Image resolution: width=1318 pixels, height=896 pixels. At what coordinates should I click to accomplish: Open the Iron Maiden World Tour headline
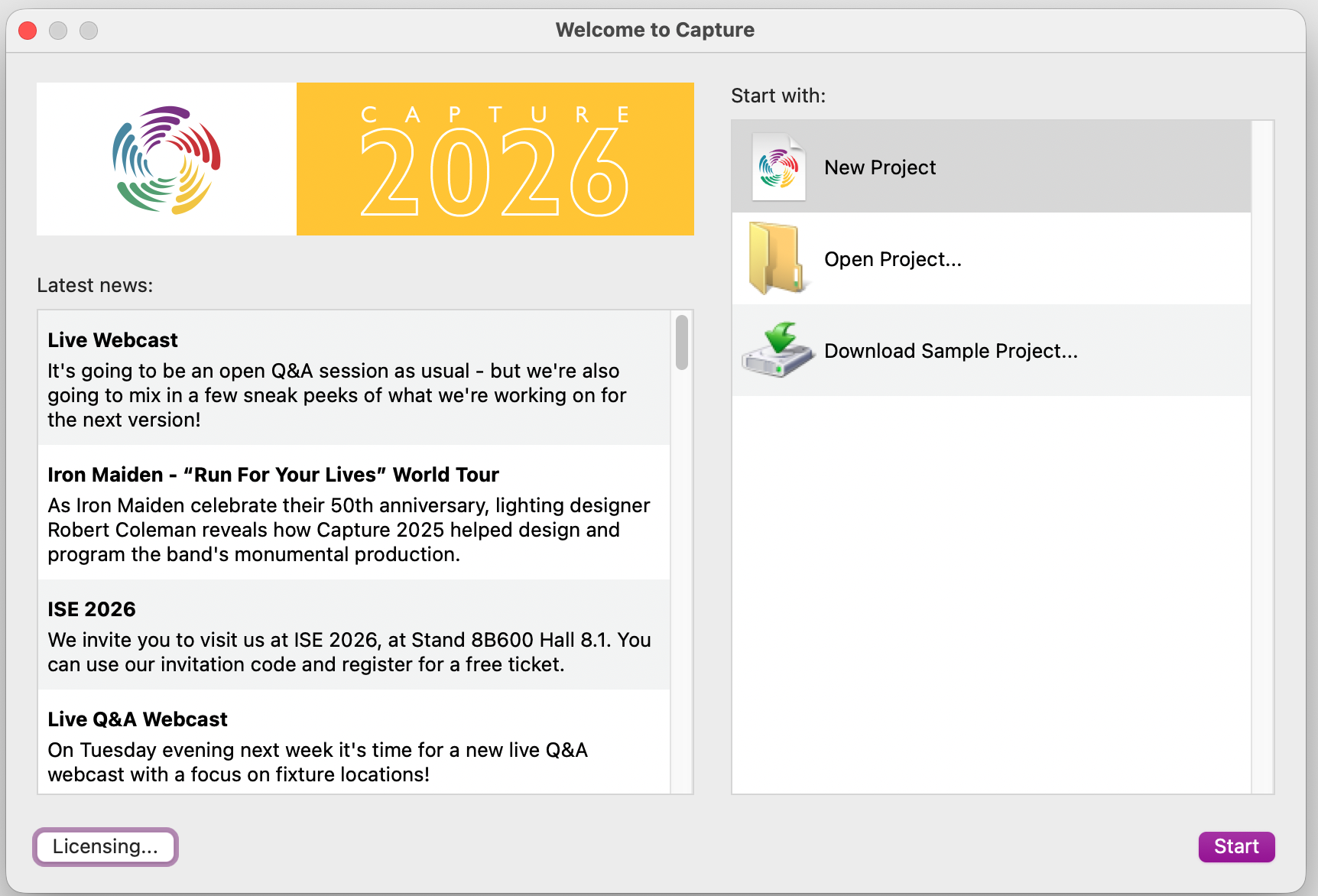pos(273,475)
